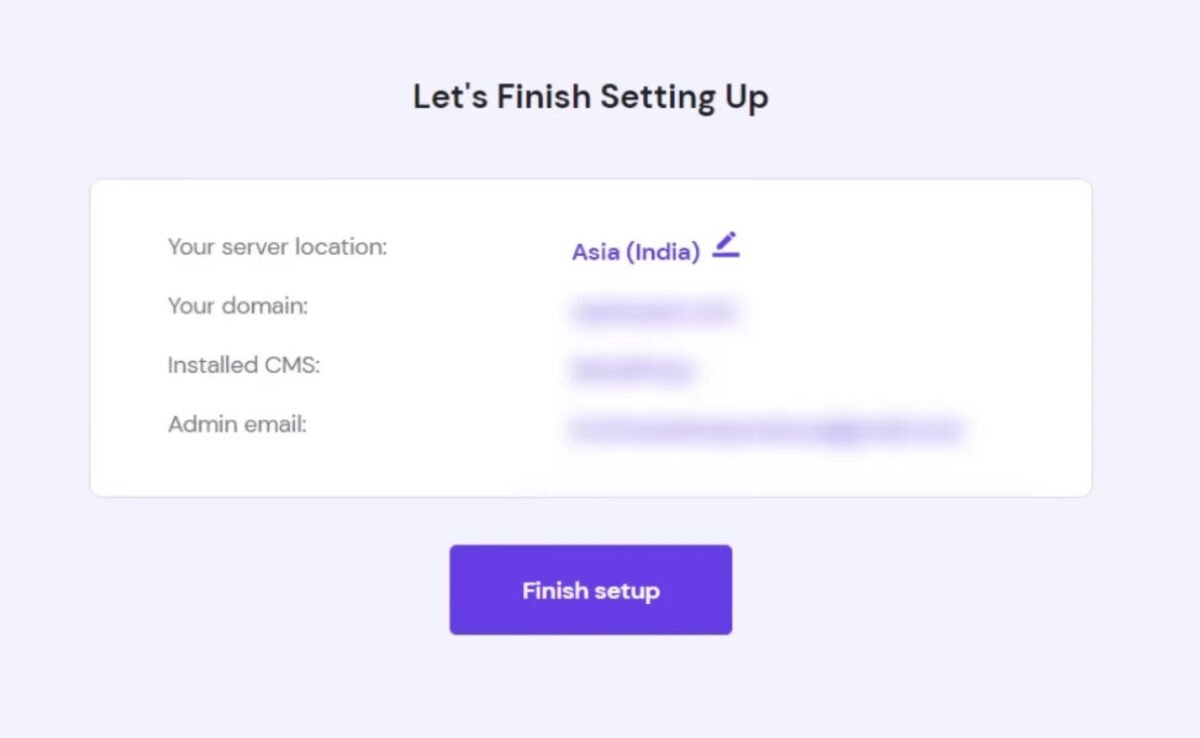Click the Let's Finish Setting Up heading
Viewport: 1200px width, 738px height.
[x=590, y=96]
